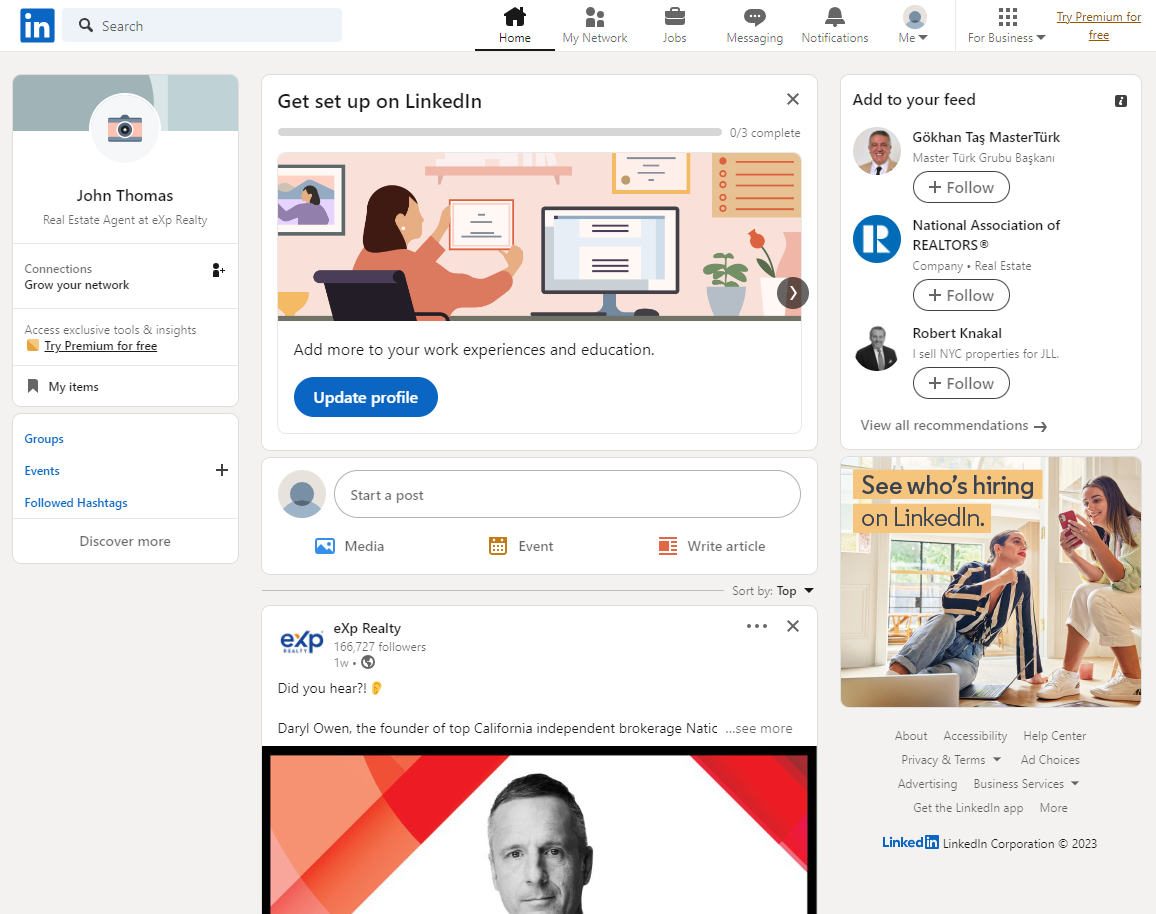Click the Jobs briefcase icon
Screen dimensions: 1156x914
click(675, 18)
